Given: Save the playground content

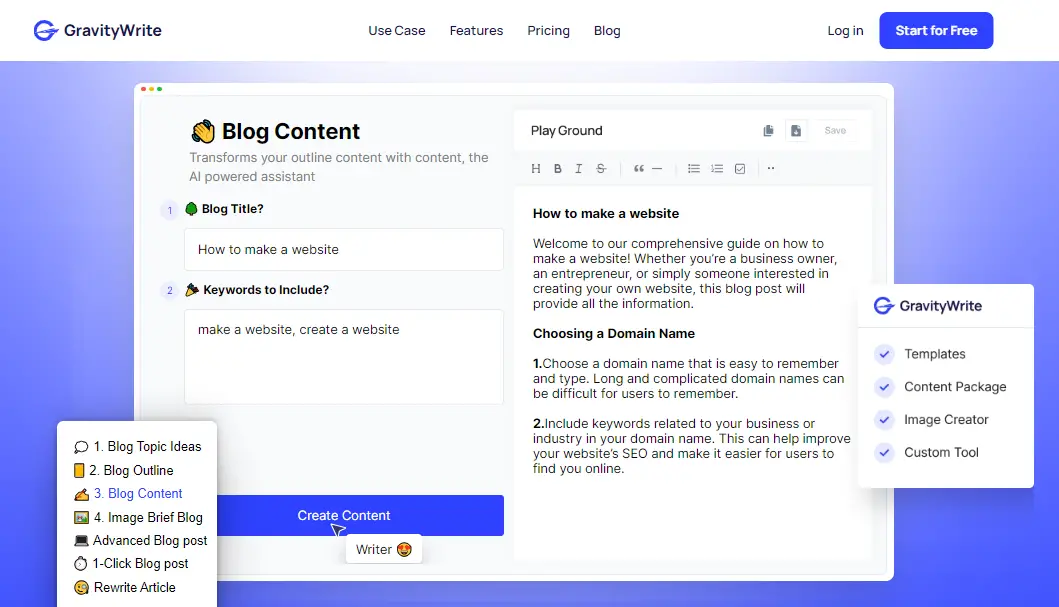Looking at the screenshot, I should pos(836,130).
